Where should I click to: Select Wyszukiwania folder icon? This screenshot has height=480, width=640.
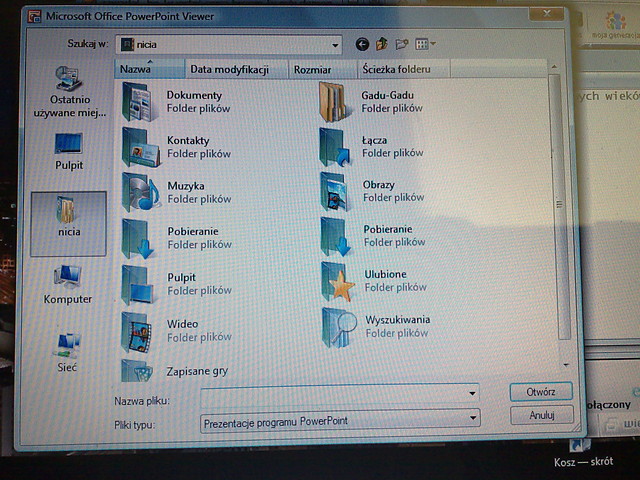point(339,327)
